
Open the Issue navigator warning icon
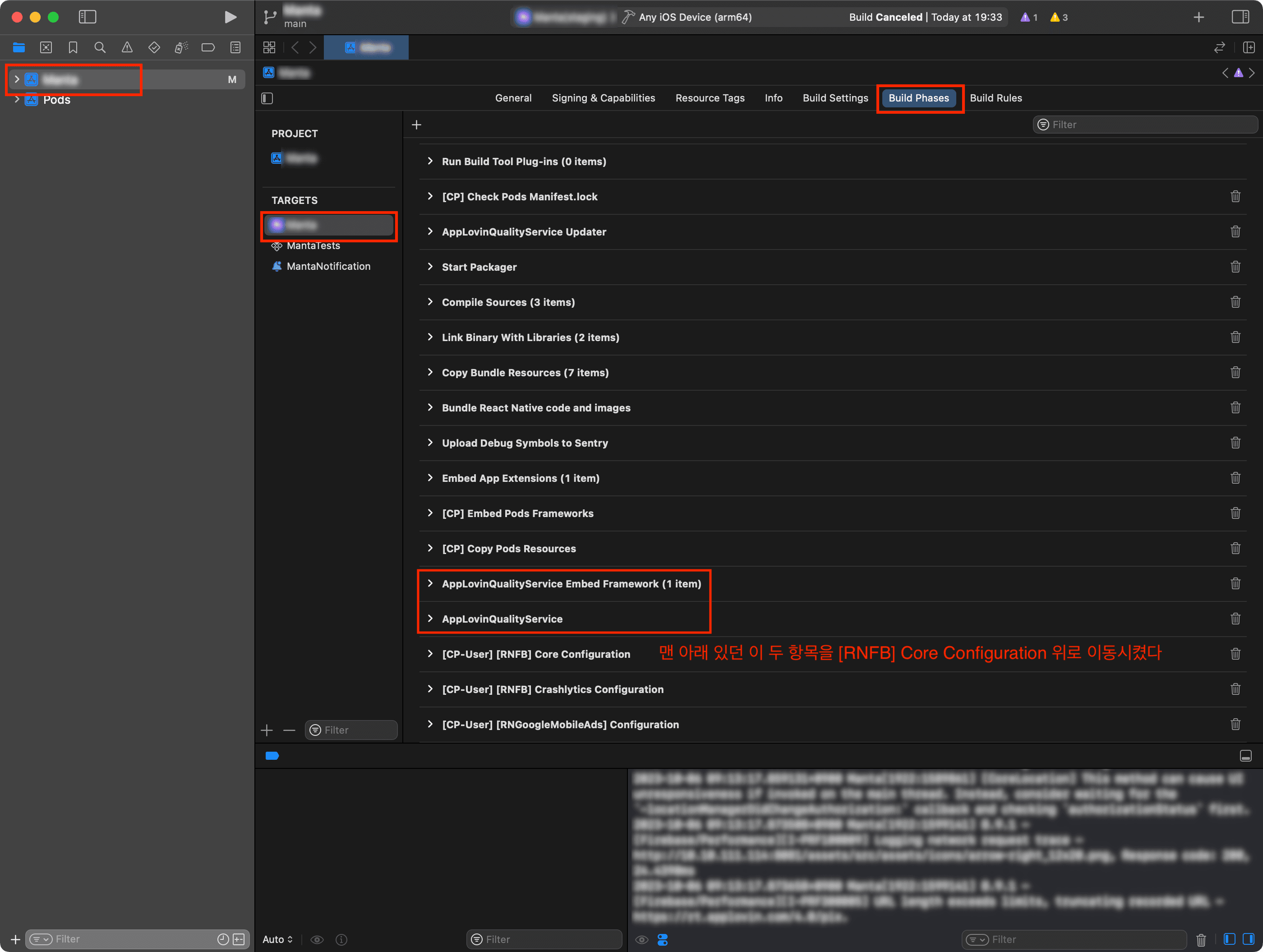tap(127, 47)
